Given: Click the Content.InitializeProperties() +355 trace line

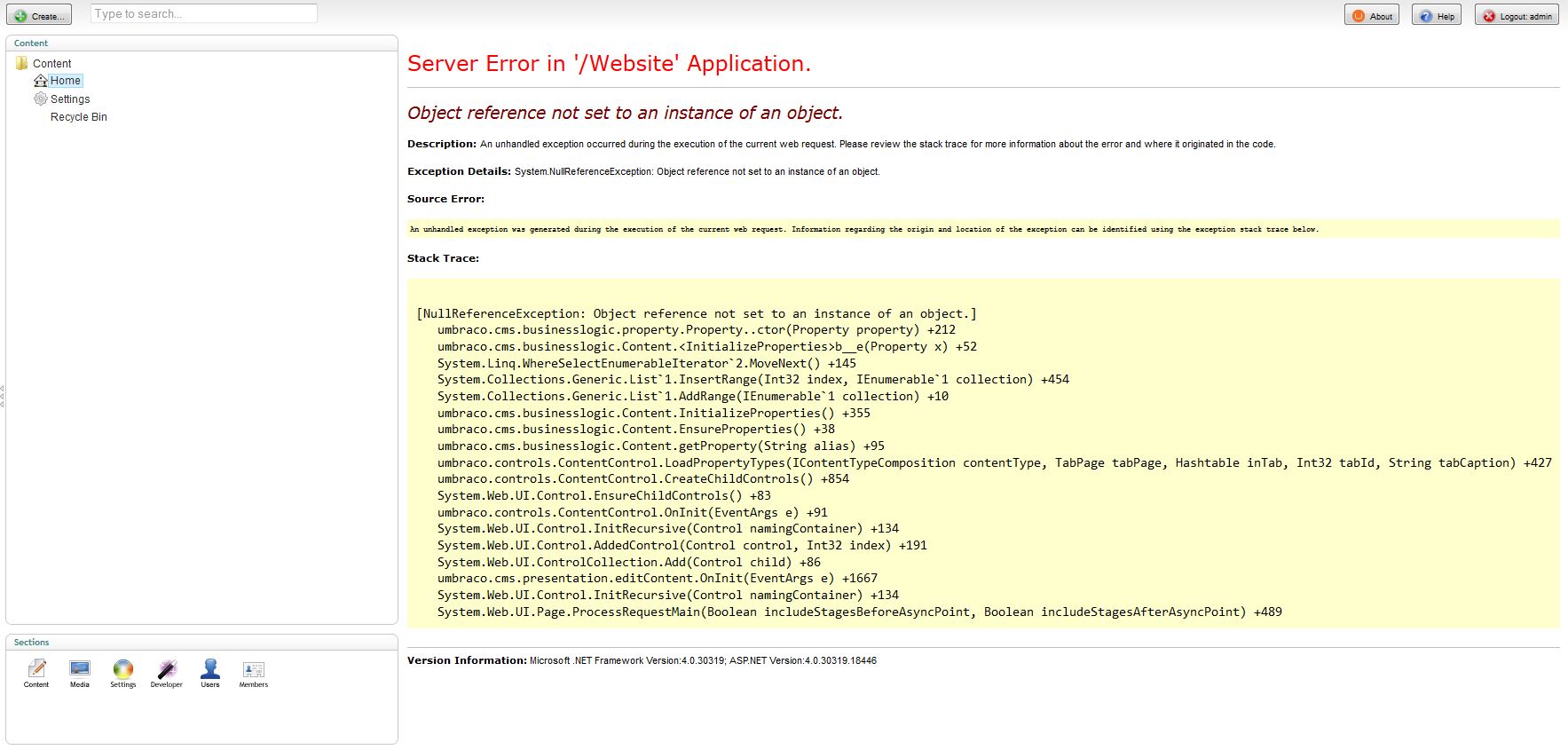Looking at the screenshot, I should [654, 413].
